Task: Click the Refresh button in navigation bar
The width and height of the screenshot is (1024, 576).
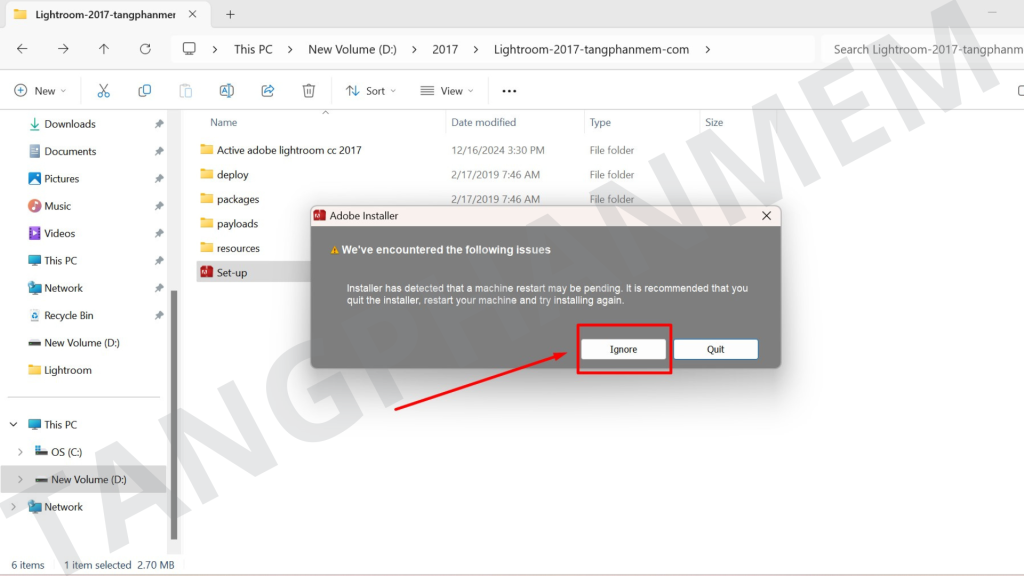Action: click(x=145, y=49)
